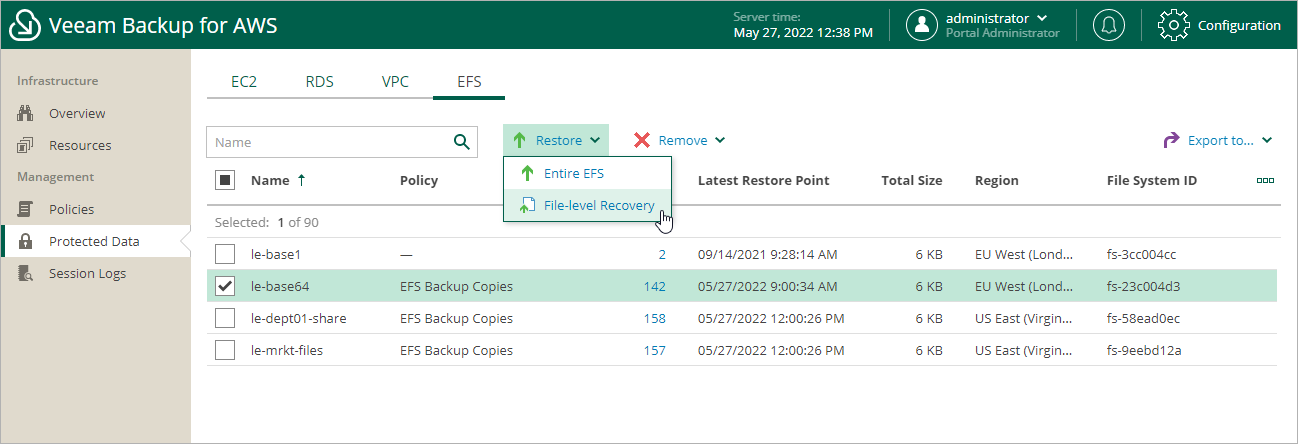Click the Resources sidebar icon

(26, 146)
